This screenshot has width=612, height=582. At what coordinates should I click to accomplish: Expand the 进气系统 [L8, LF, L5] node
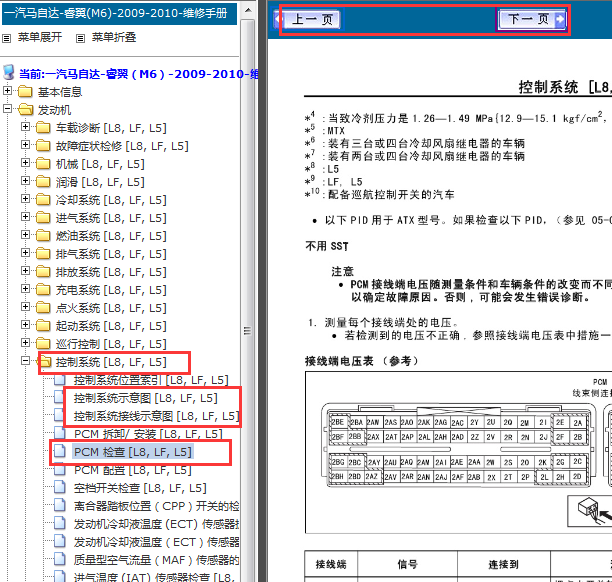(x=25, y=216)
